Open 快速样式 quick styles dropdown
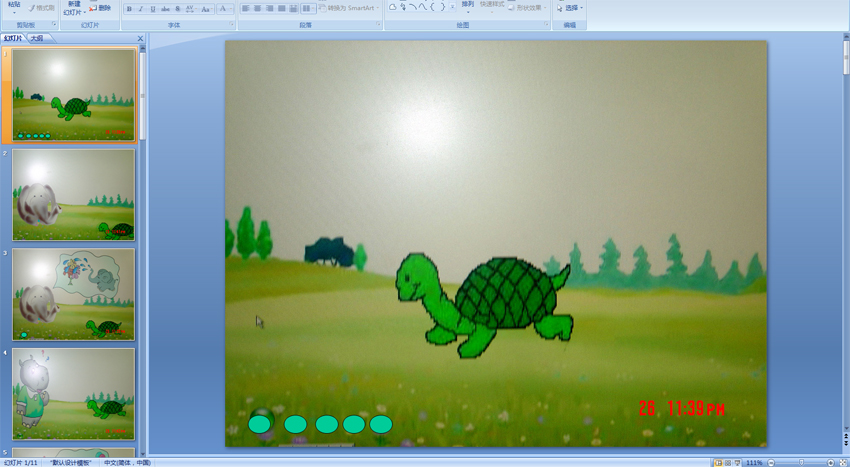The height and width of the screenshot is (467, 850). [492, 6]
